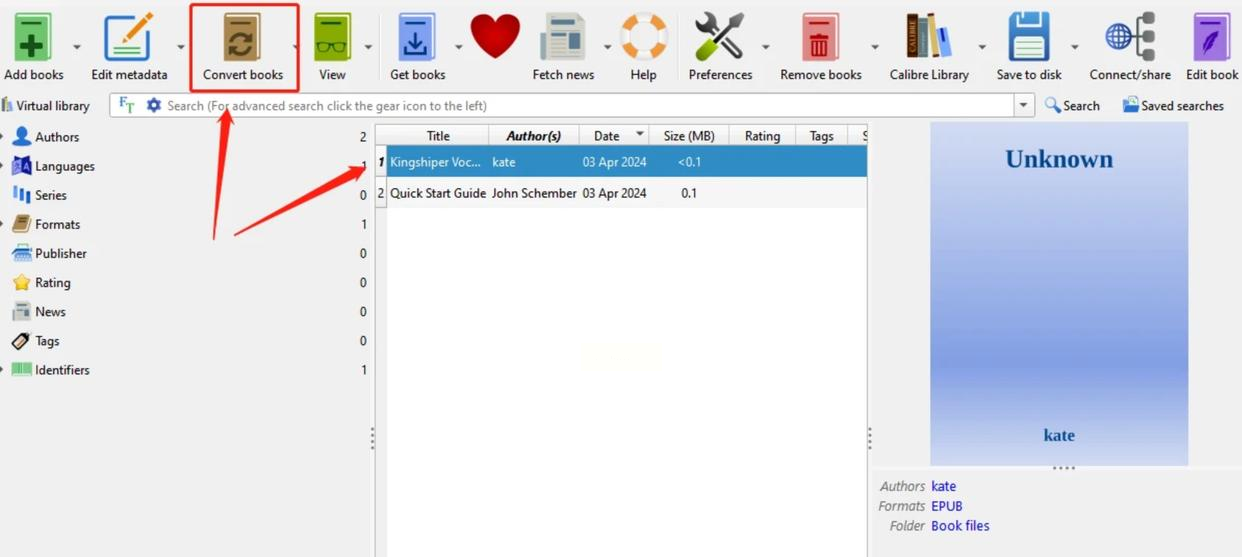Click the Search button
The width and height of the screenshot is (1242, 557).
[1072, 105]
